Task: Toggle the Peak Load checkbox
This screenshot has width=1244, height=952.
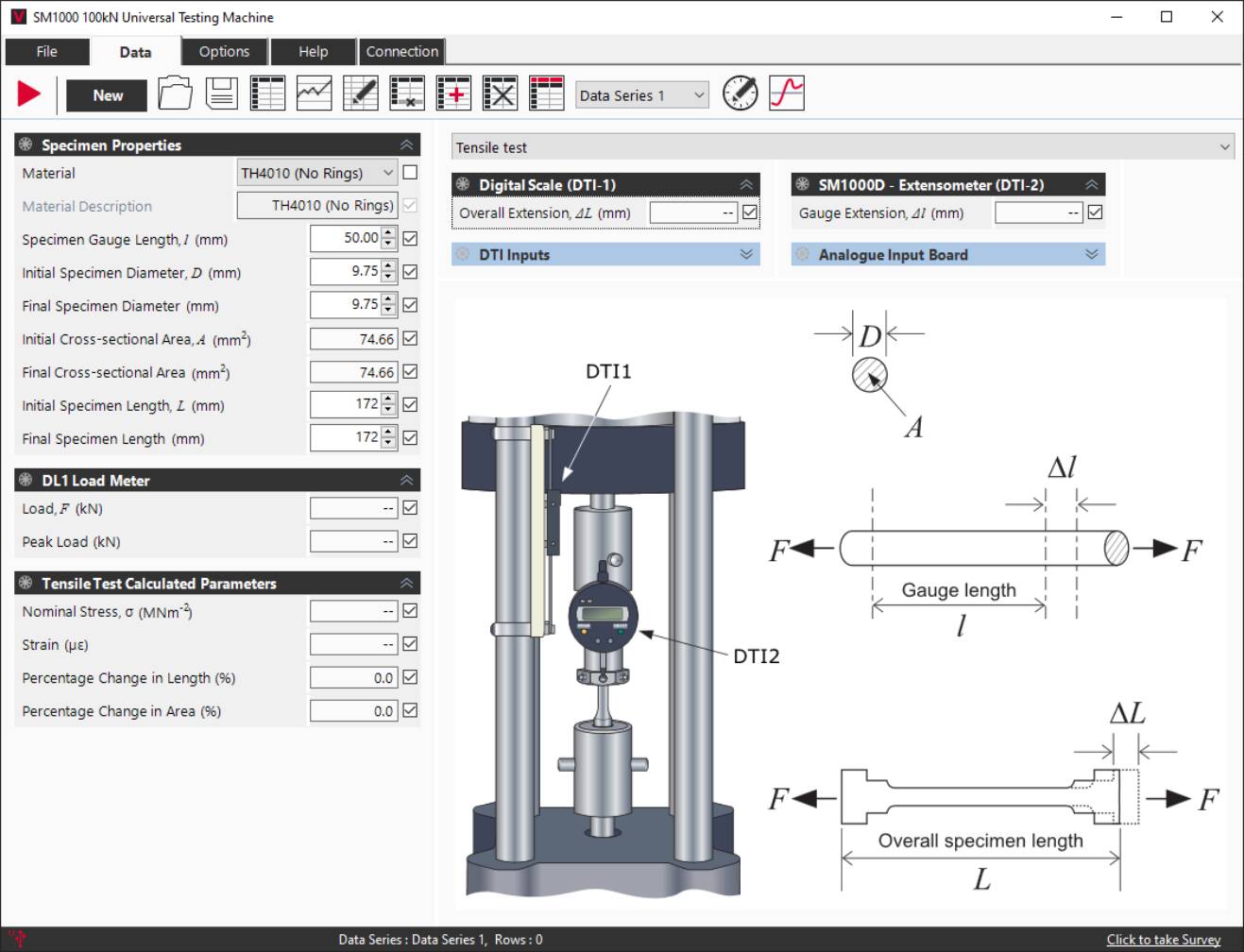Action: [410, 541]
